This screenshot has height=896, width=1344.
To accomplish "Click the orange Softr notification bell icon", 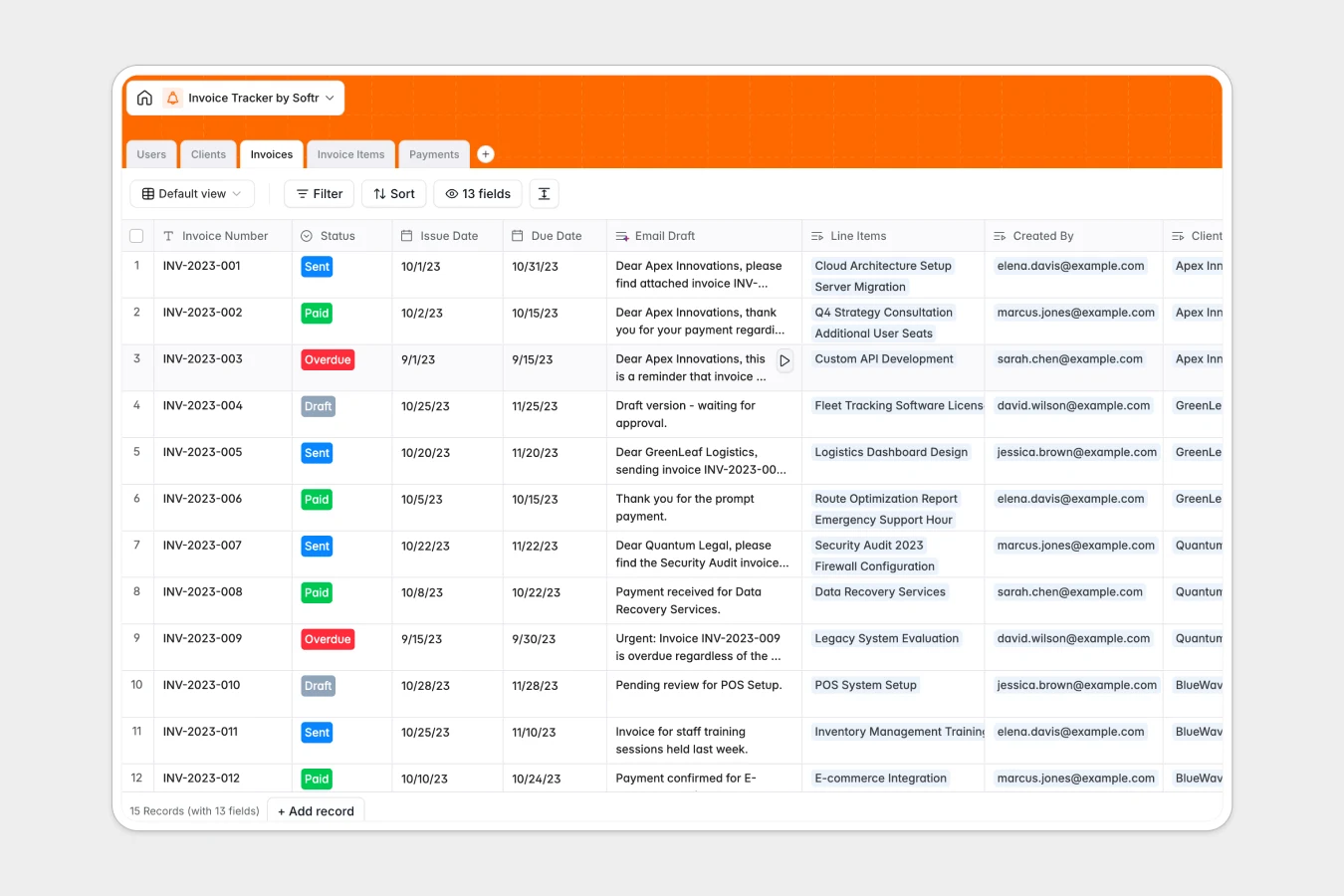I will (x=172, y=98).
